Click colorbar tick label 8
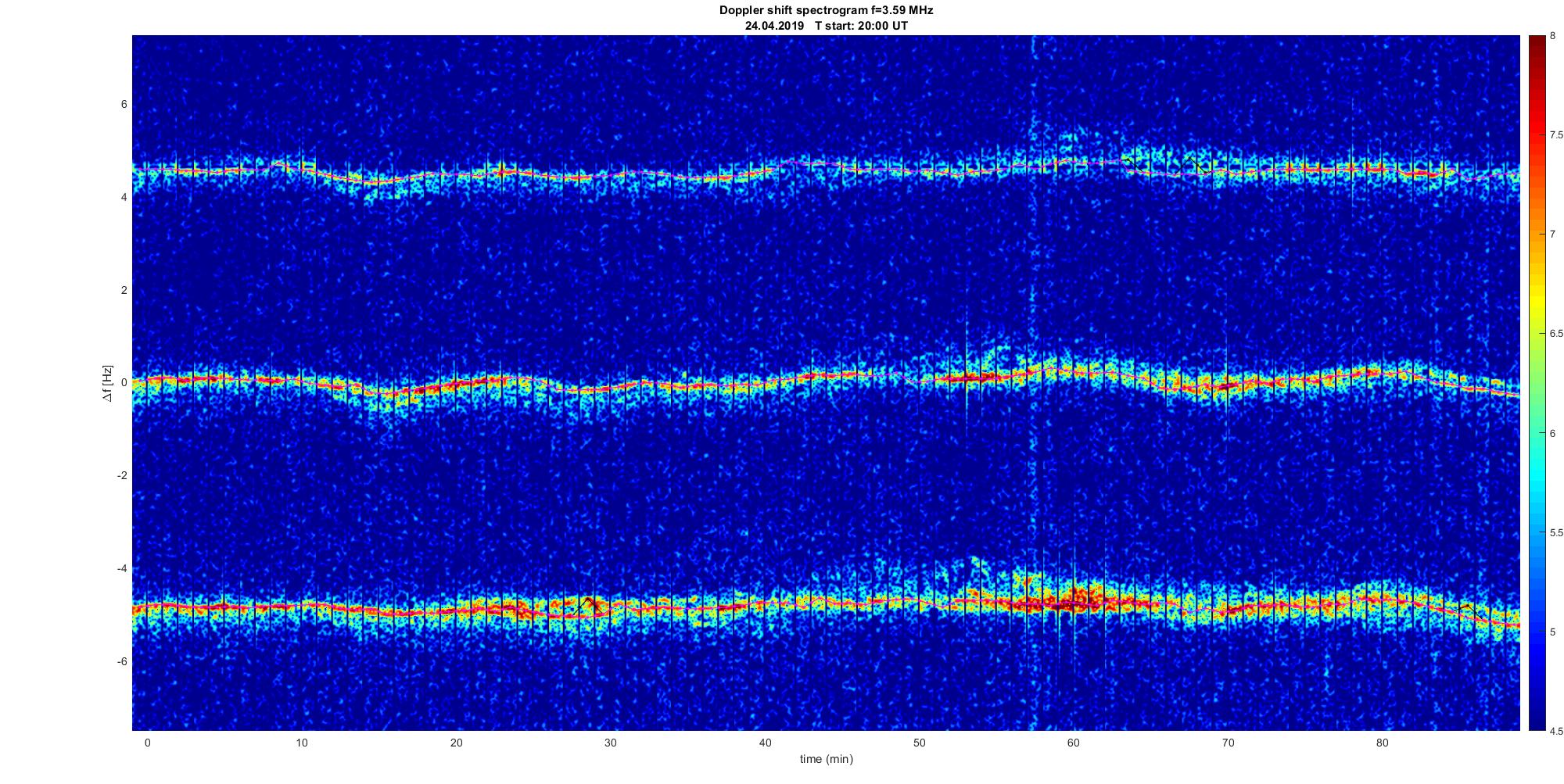This screenshot has width=1564, height=784. pos(1553,35)
